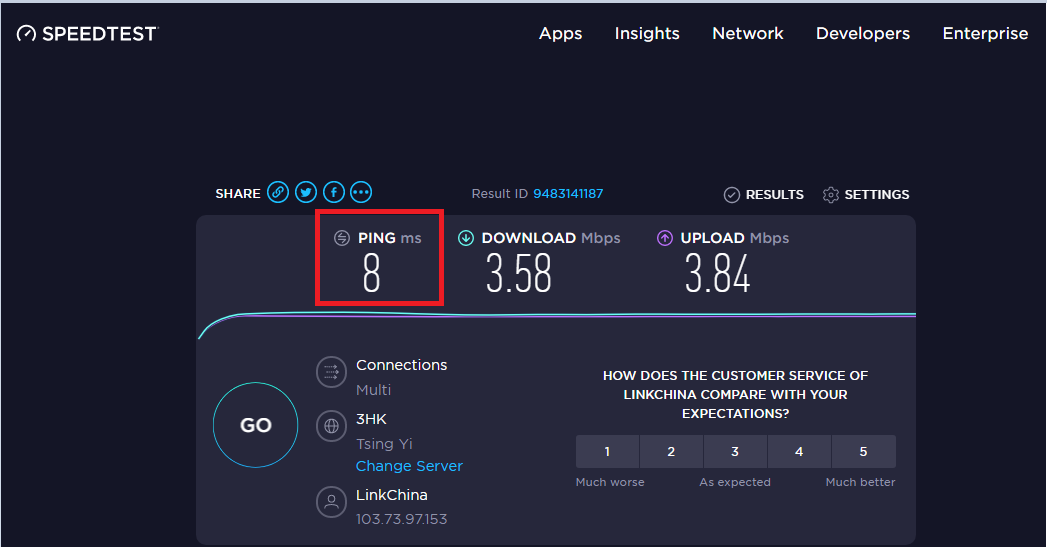Open the Developers menu
Viewport: 1047px width, 547px height.
(x=863, y=33)
